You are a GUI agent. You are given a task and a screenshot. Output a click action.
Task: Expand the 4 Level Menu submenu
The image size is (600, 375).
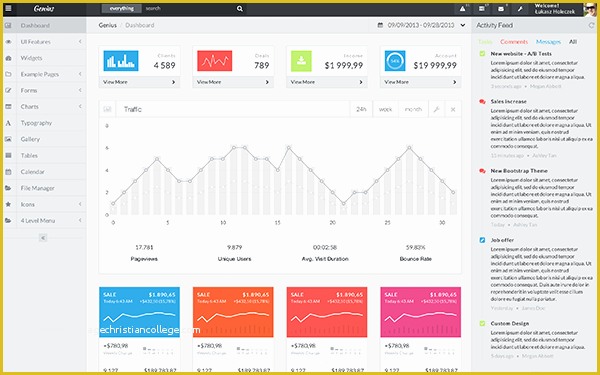pyautogui.click(x=80, y=220)
